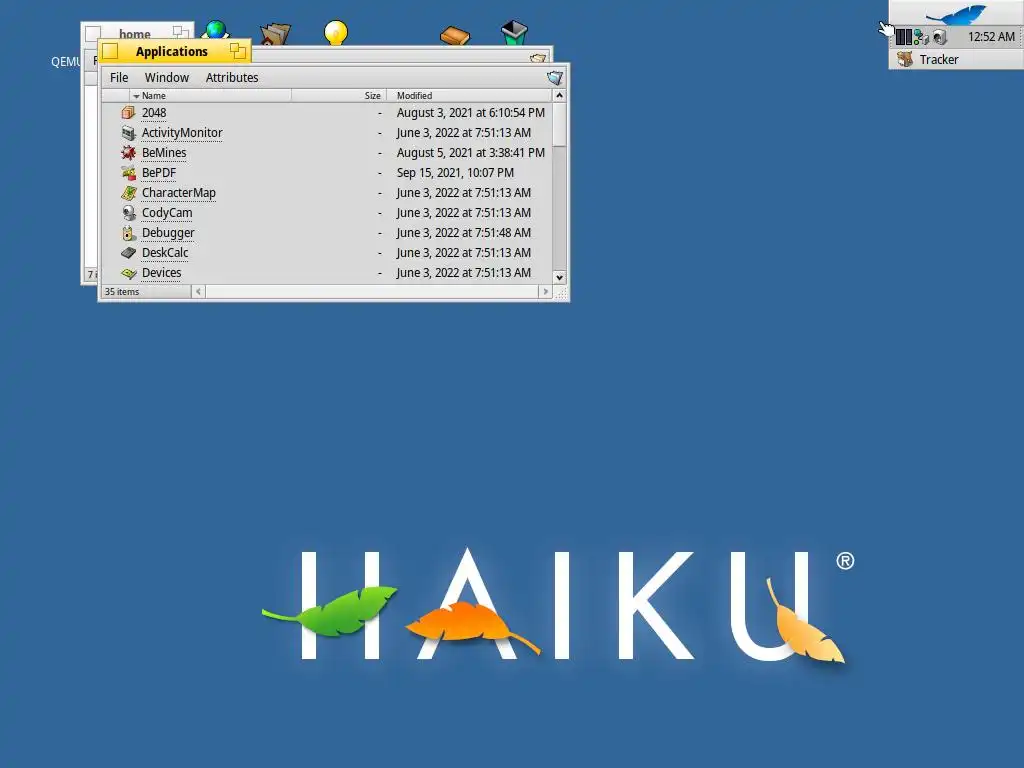Sort by the Name column header
Viewport: 1024px width, 768px height.
[210, 95]
